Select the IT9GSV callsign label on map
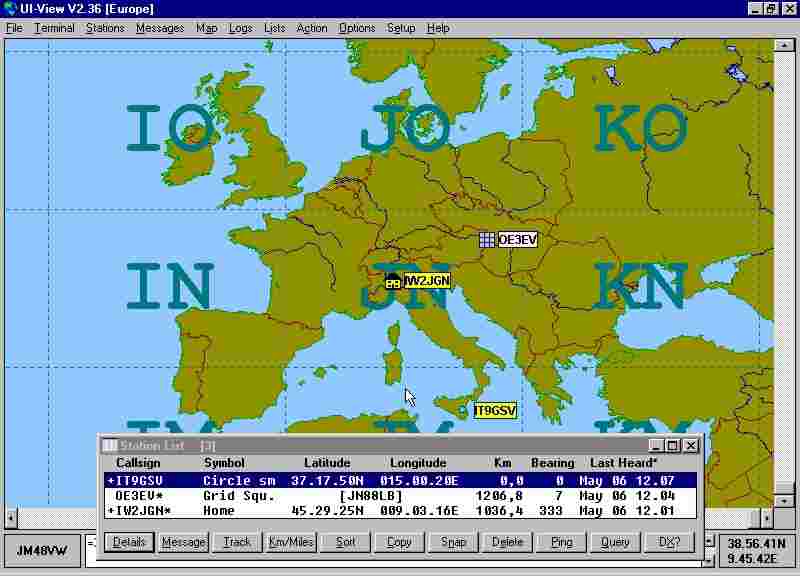 pyautogui.click(x=495, y=411)
